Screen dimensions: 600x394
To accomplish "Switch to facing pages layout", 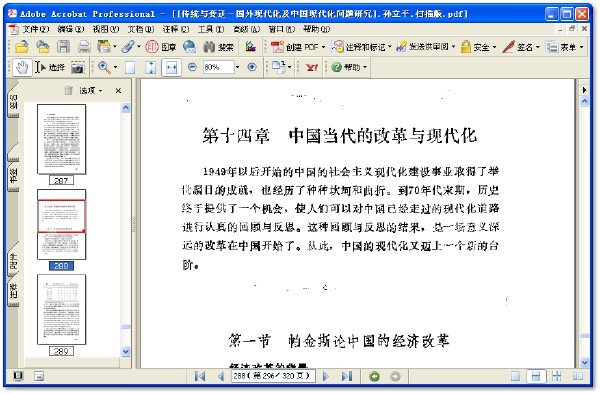I will coord(578,376).
